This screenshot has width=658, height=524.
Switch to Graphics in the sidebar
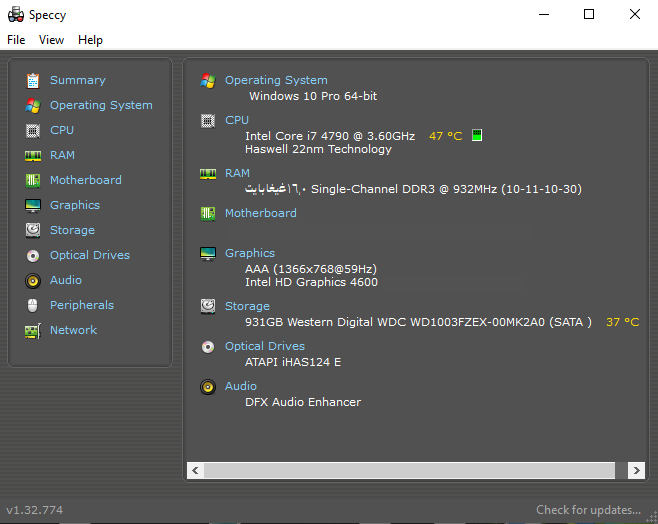click(x=75, y=205)
